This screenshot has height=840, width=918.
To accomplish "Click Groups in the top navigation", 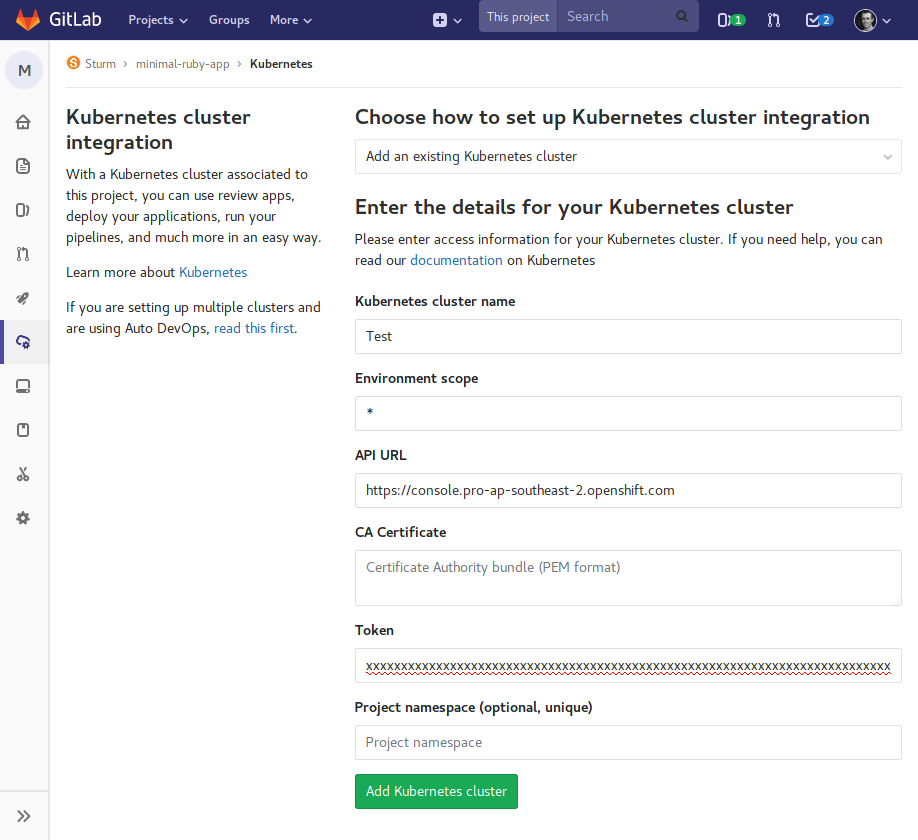I will [x=228, y=19].
